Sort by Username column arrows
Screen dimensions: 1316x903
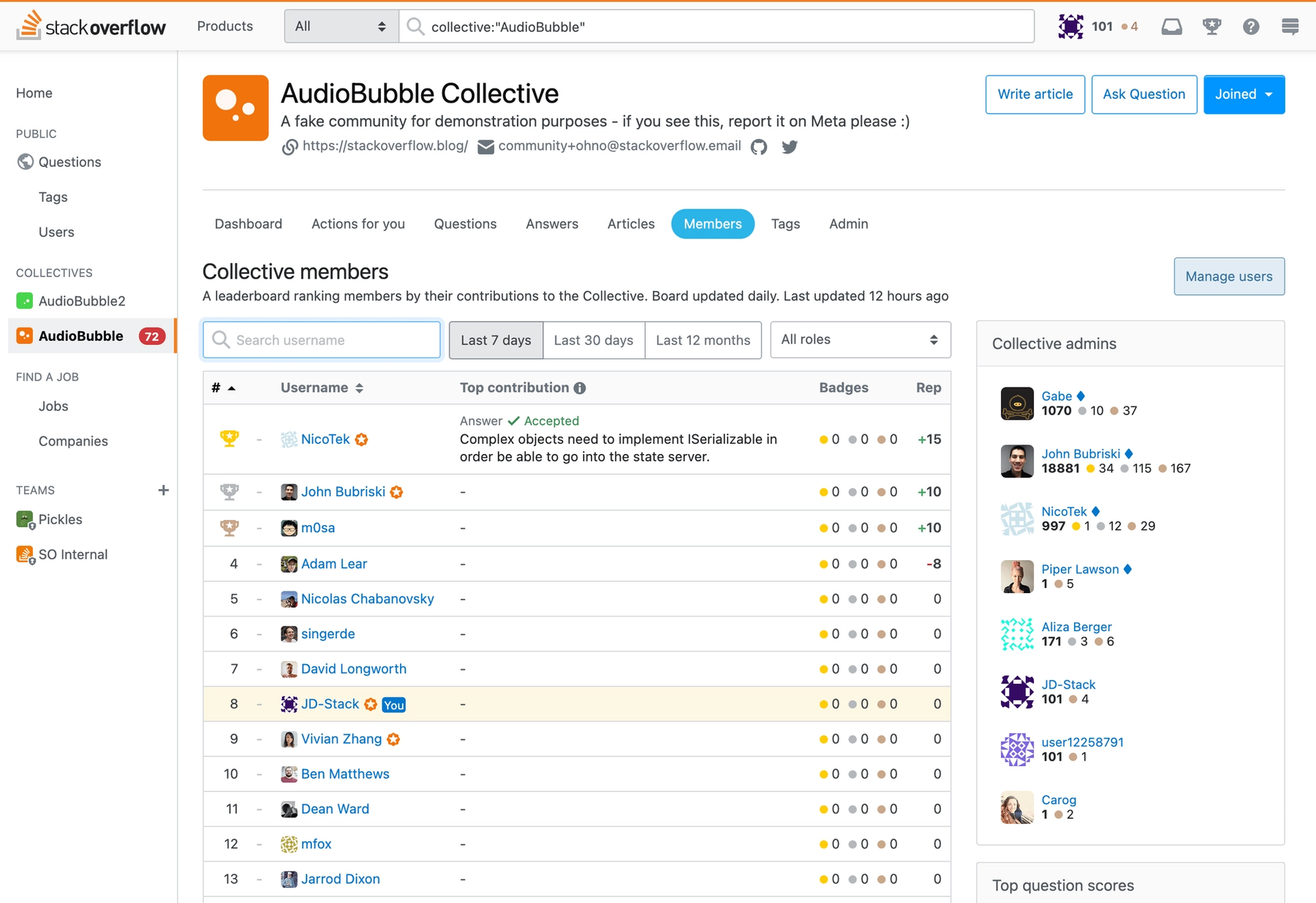coord(359,388)
